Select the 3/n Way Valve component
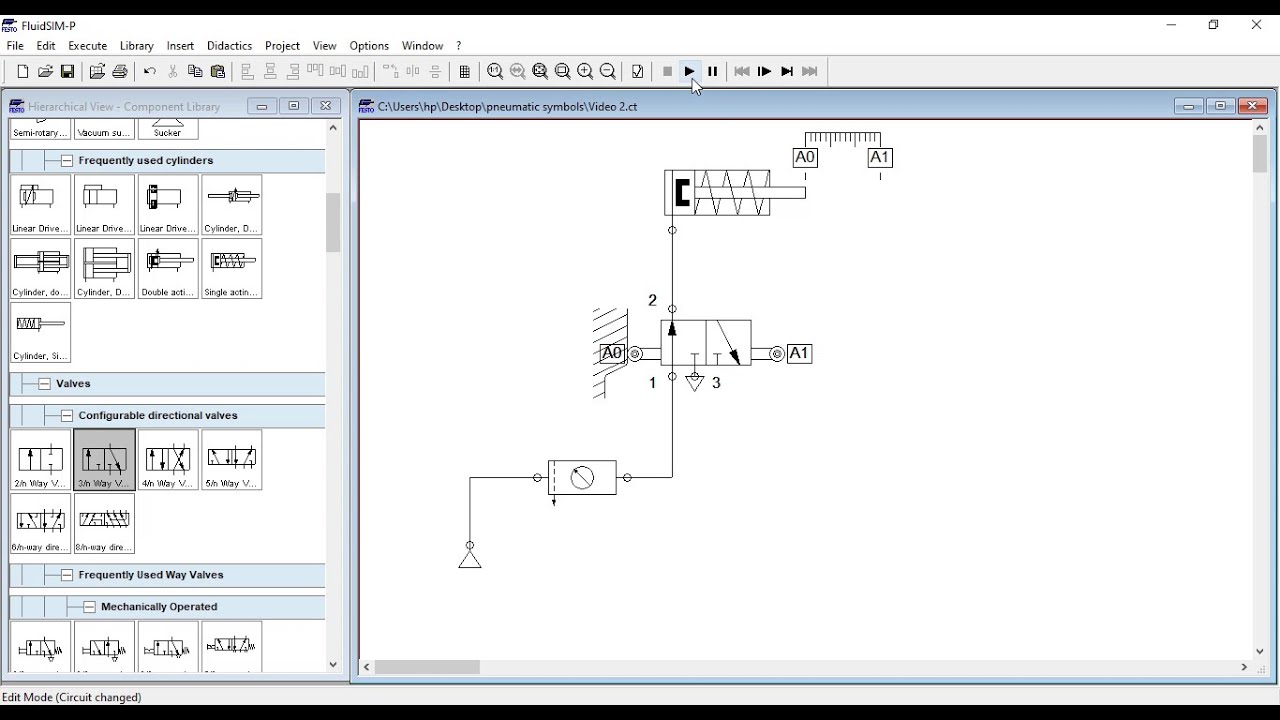 click(x=104, y=460)
